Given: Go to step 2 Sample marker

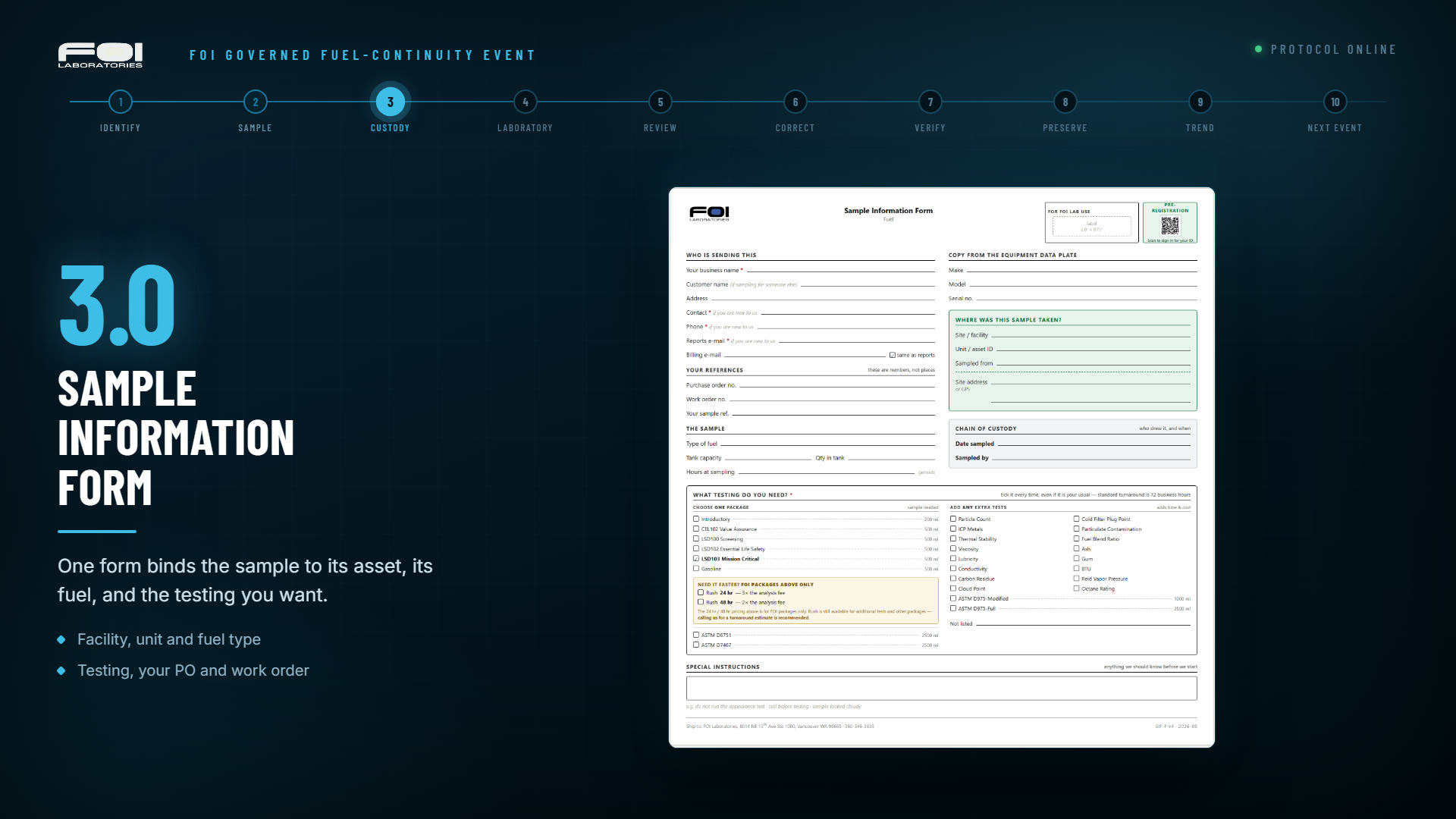Looking at the screenshot, I should [x=256, y=102].
